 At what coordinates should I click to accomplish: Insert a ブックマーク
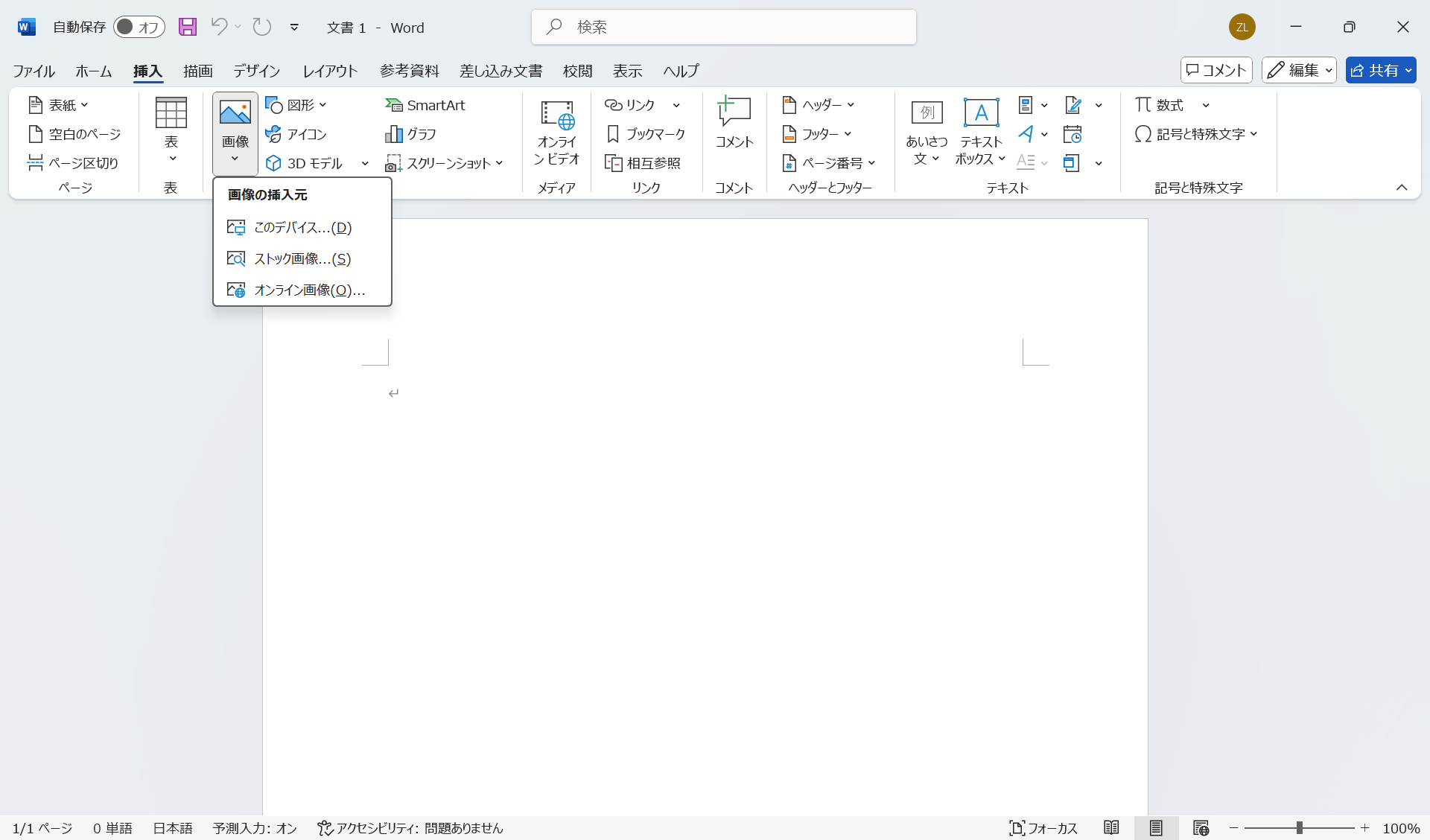tap(645, 134)
